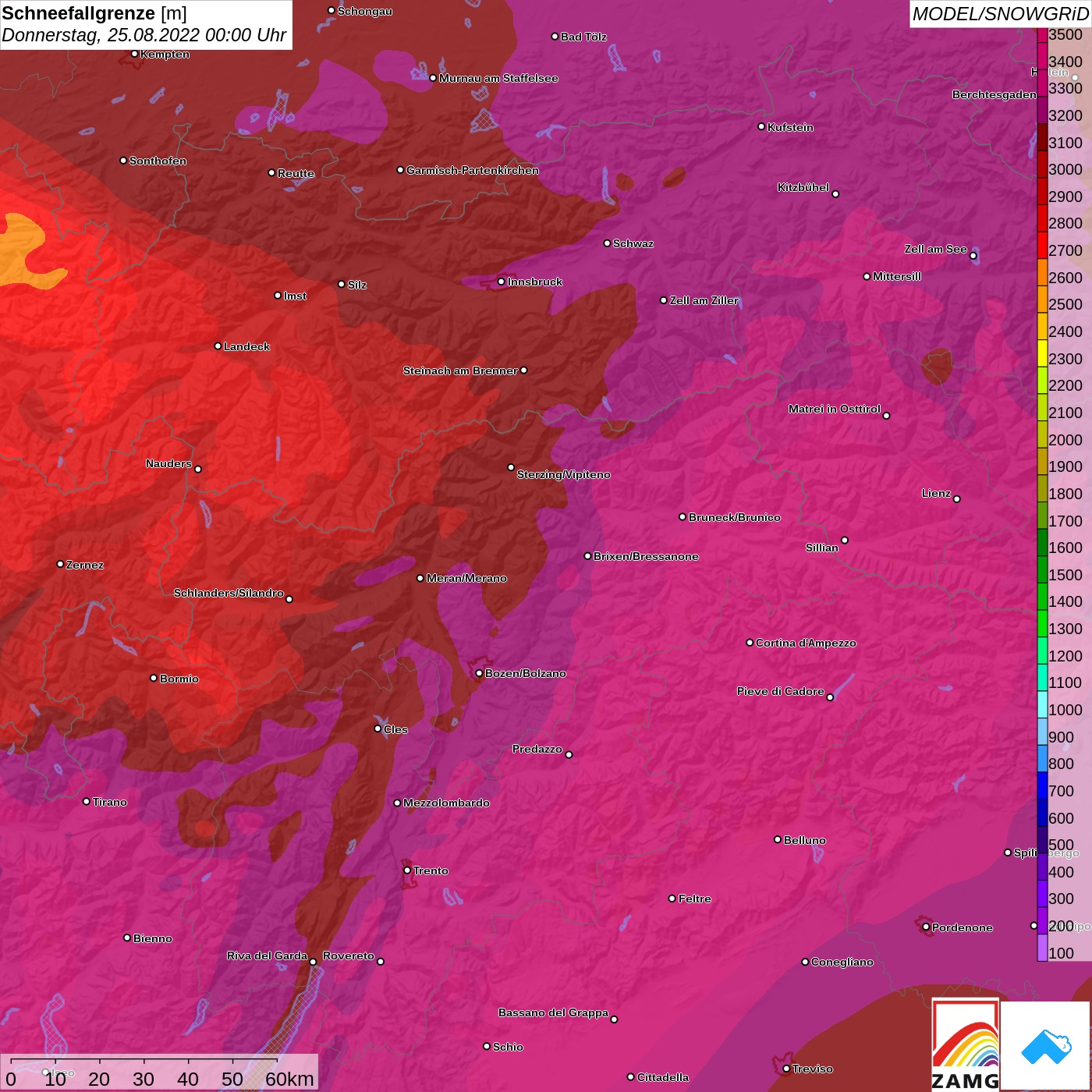This screenshot has width=1092, height=1092.
Task: Click the Berchtesgaden label
Action: tap(994, 94)
